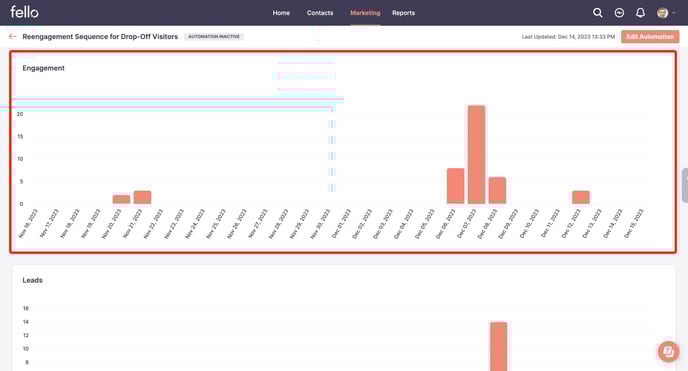This screenshot has height=371, width=688.
Task: Switch to the Reports tab
Action: [x=403, y=13]
